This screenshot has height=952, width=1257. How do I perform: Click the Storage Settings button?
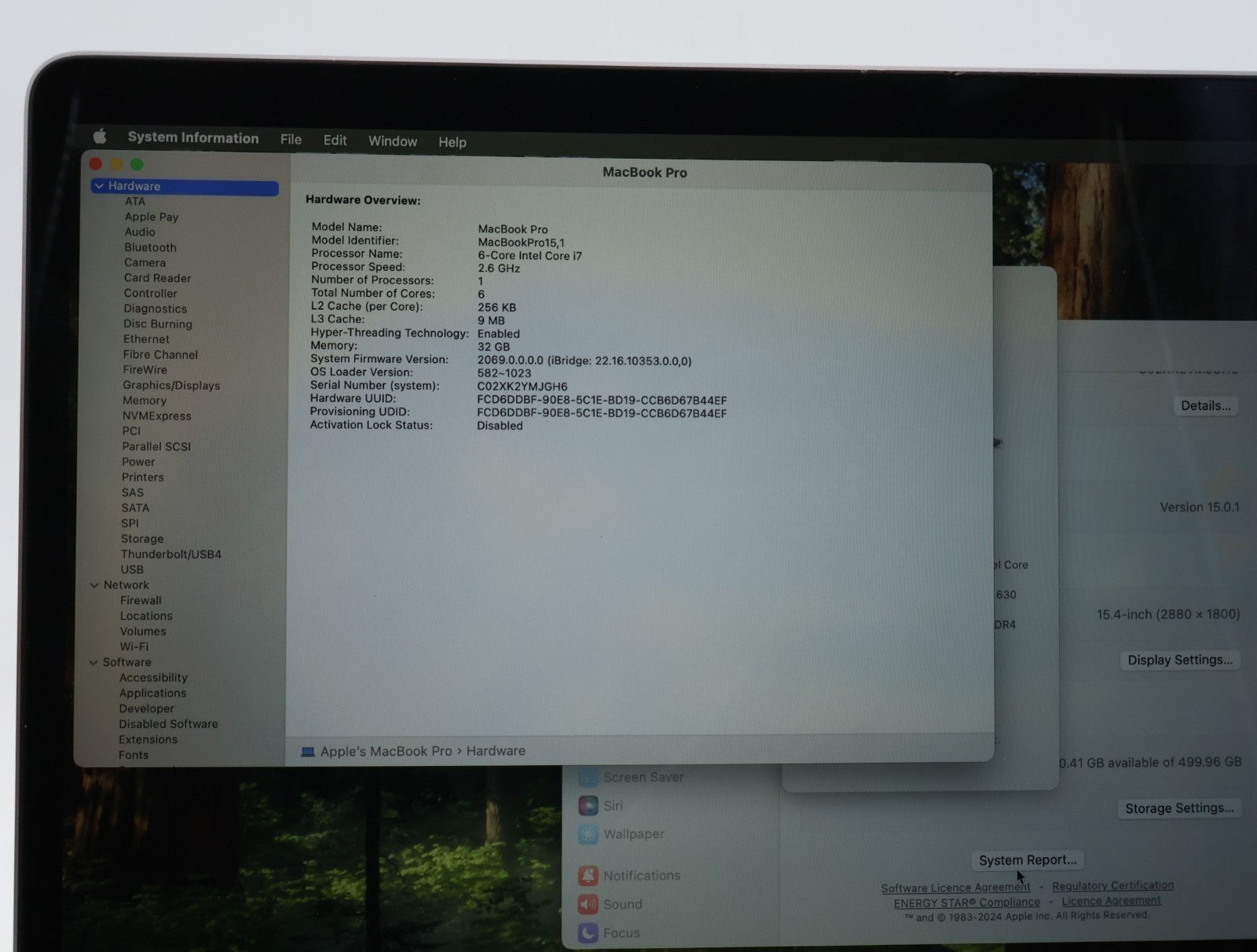[1178, 808]
